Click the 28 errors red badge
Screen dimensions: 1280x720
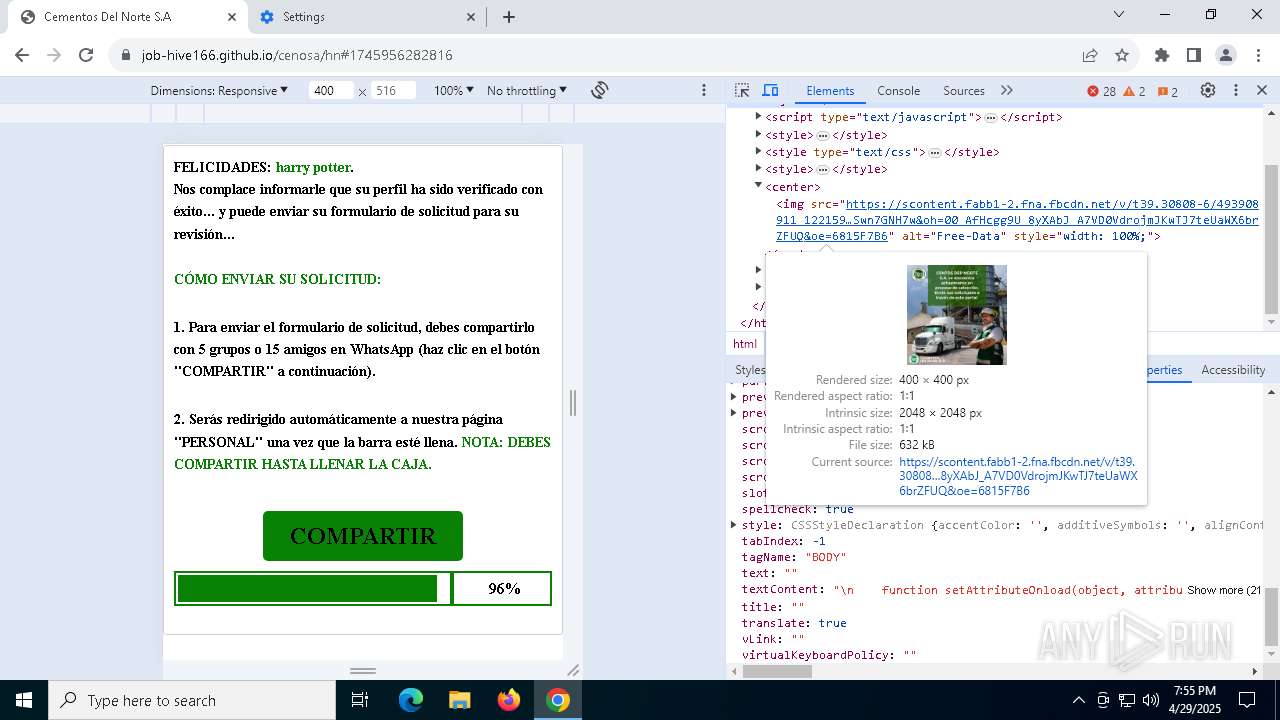[1102, 91]
